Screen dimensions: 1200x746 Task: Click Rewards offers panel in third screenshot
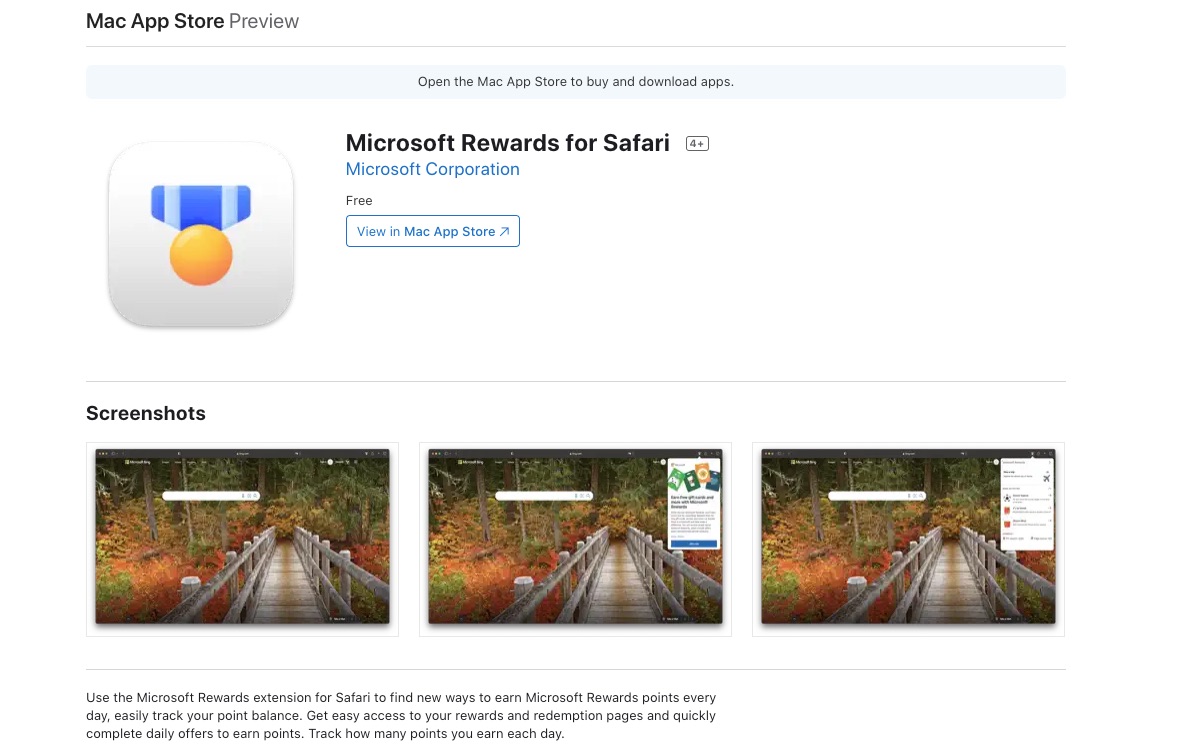click(x=1027, y=503)
